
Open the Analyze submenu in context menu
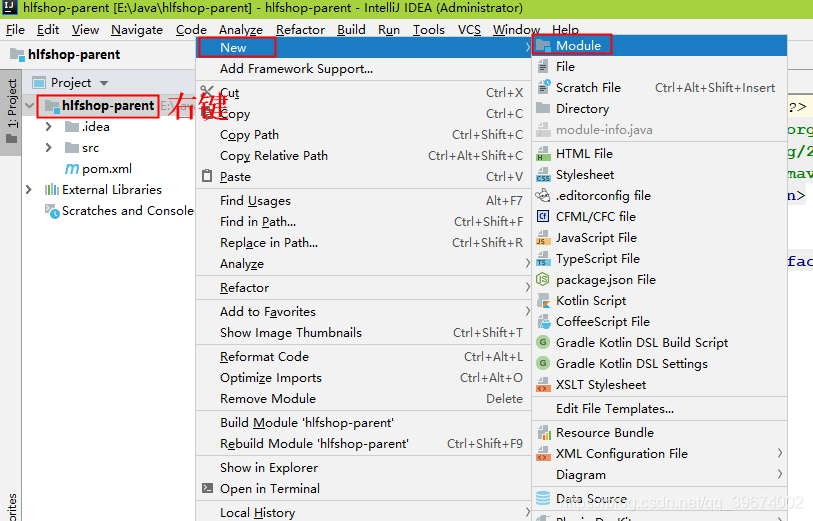pos(363,264)
